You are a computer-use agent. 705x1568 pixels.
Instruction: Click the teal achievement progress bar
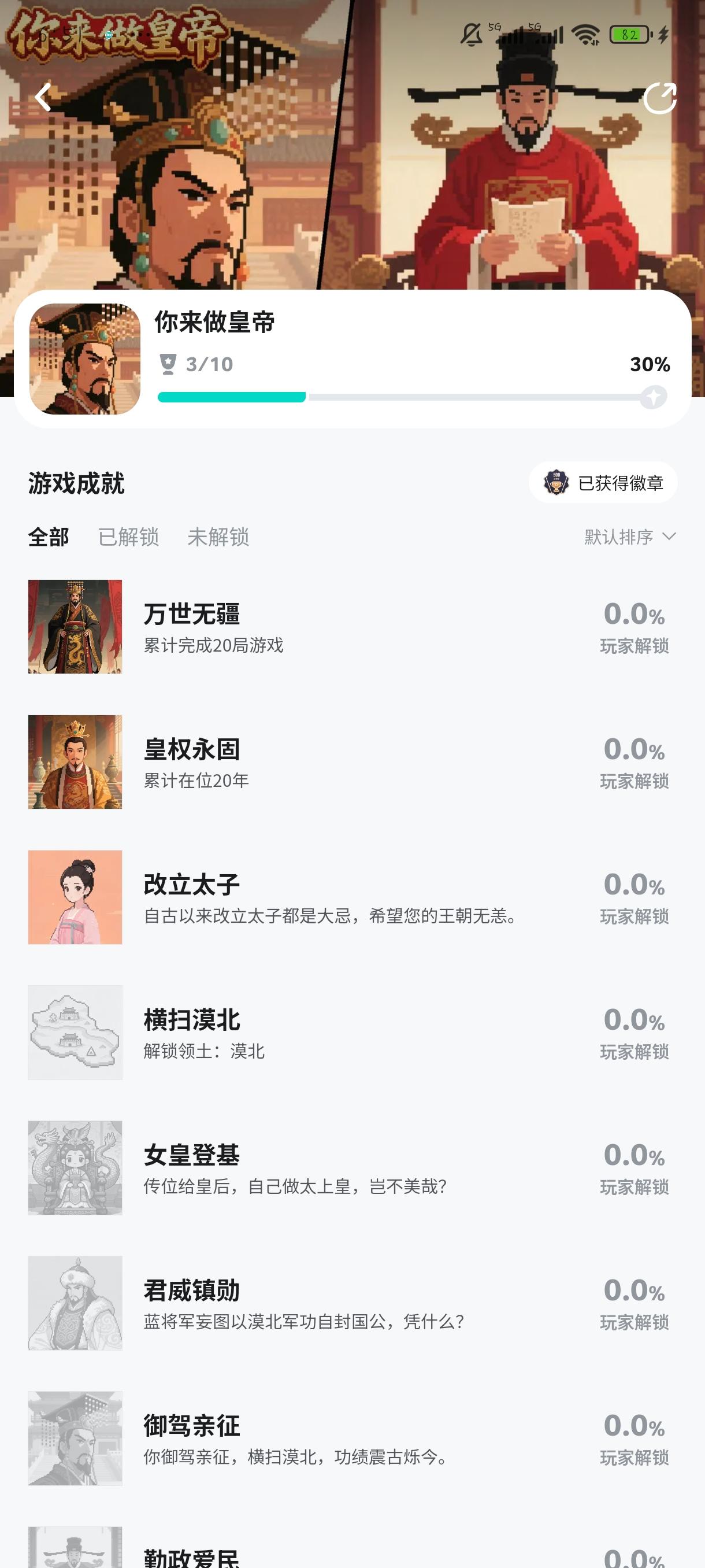(231, 397)
